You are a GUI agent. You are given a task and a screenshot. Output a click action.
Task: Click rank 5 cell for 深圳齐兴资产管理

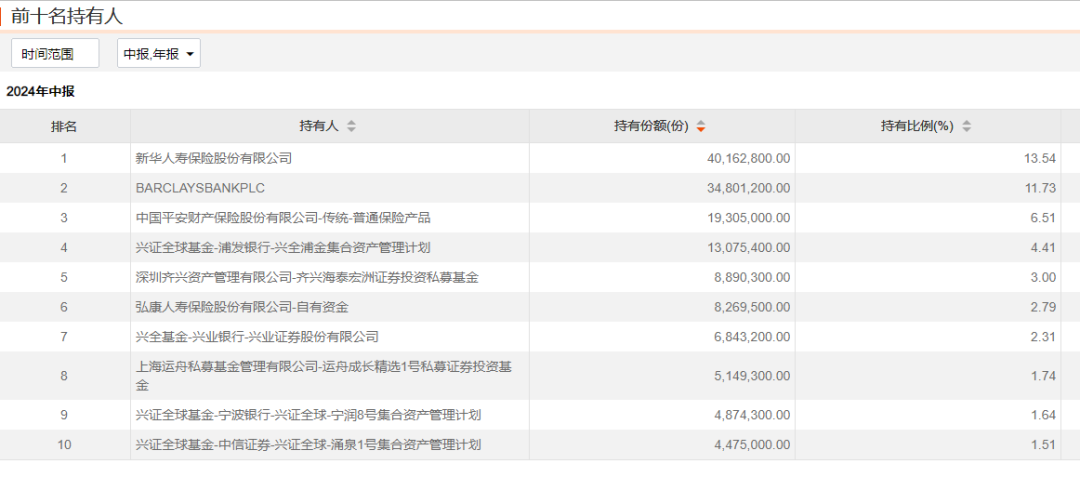coord(64,277)
